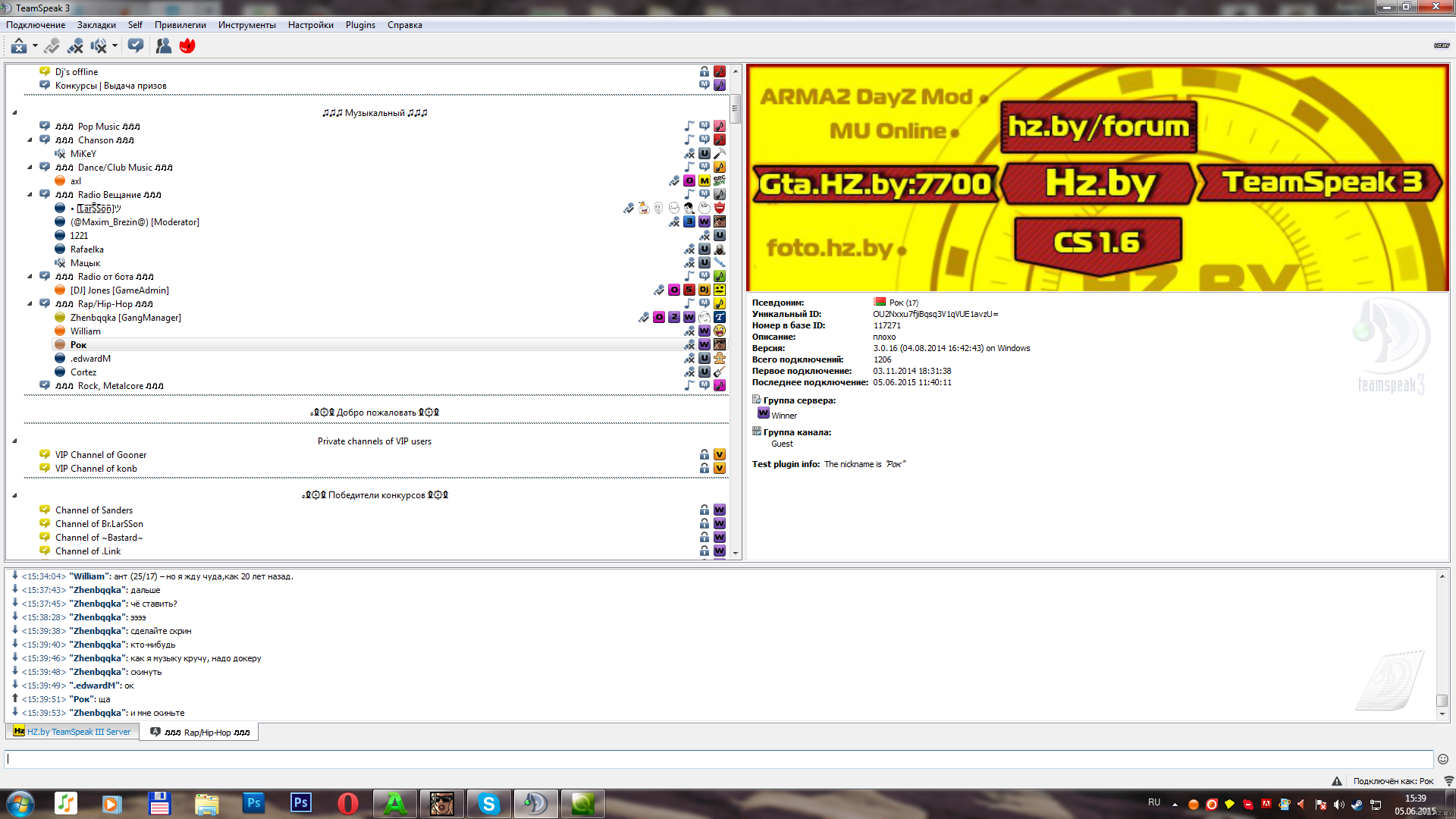Collapse the Rap/Hip-Hop channel
This screenshot has height=819, width=1456.
pos(30,304)
